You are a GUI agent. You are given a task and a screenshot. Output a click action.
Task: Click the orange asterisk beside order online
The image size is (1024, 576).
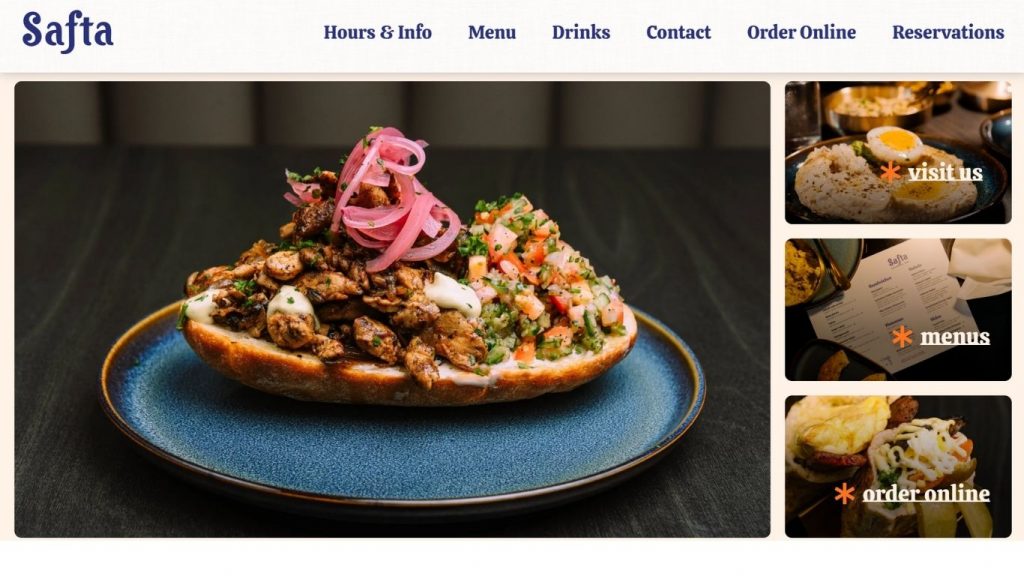(844, 494)
